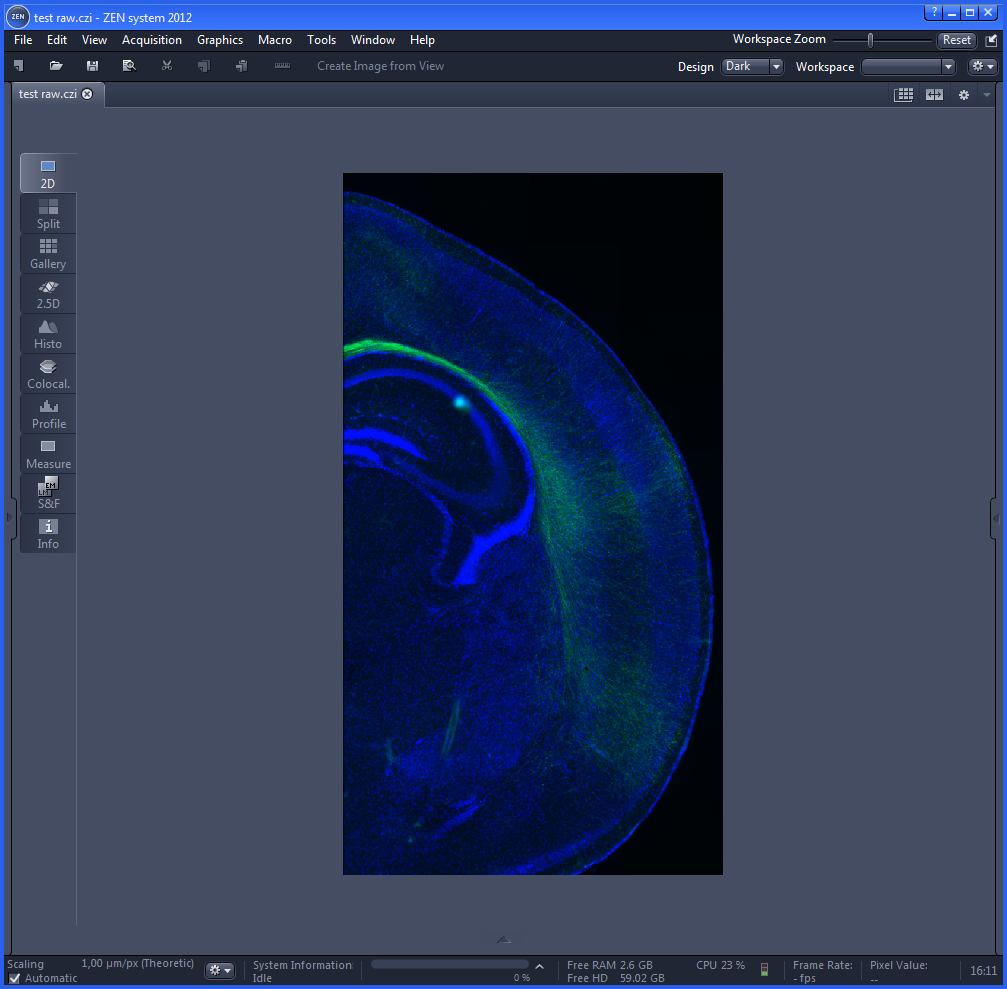The image size is (1007, 989).
Task: Click the document area gear icon
Action: [x=964, y=95]
